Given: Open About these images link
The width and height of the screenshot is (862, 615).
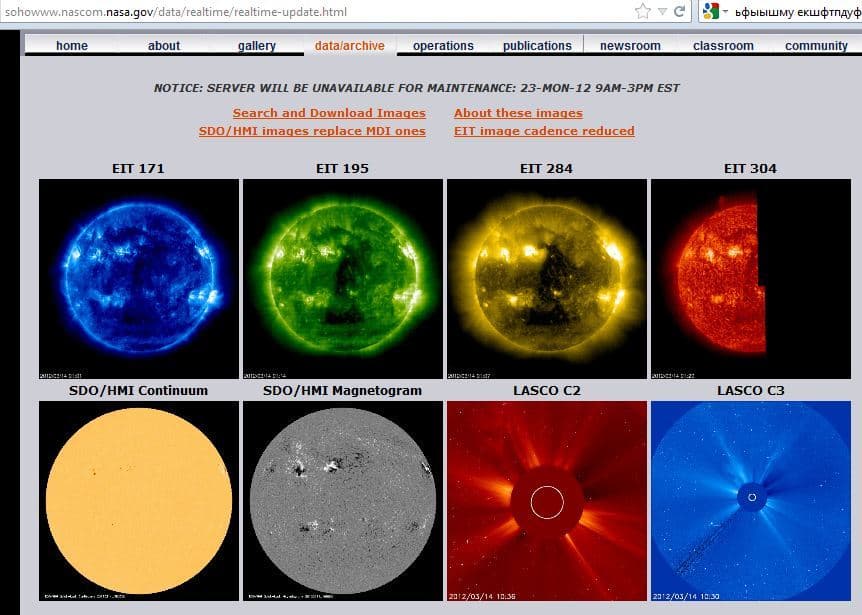Looking at the screenshot, I should pyautogui.click(x=518, y=113).
